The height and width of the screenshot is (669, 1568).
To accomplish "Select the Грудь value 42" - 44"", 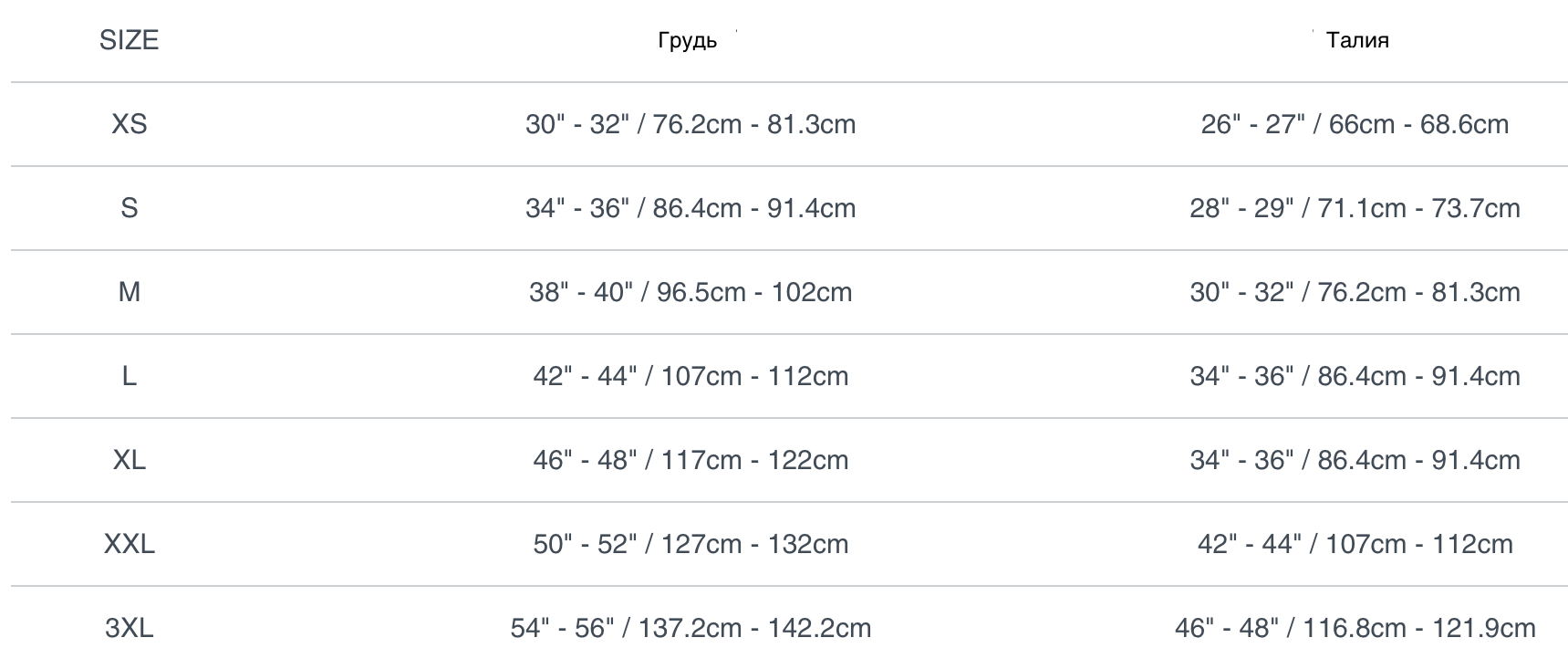I will [x=691, y=376].
